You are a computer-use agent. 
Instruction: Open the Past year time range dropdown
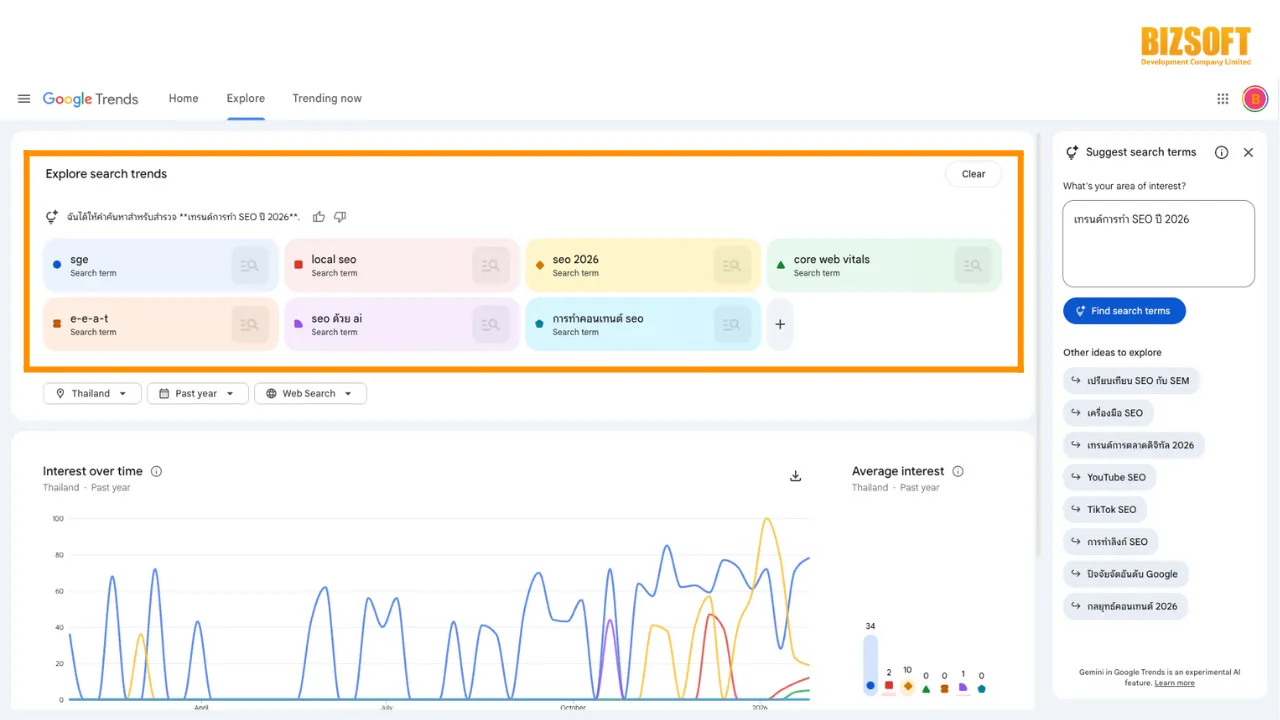[x=197, y=393]
